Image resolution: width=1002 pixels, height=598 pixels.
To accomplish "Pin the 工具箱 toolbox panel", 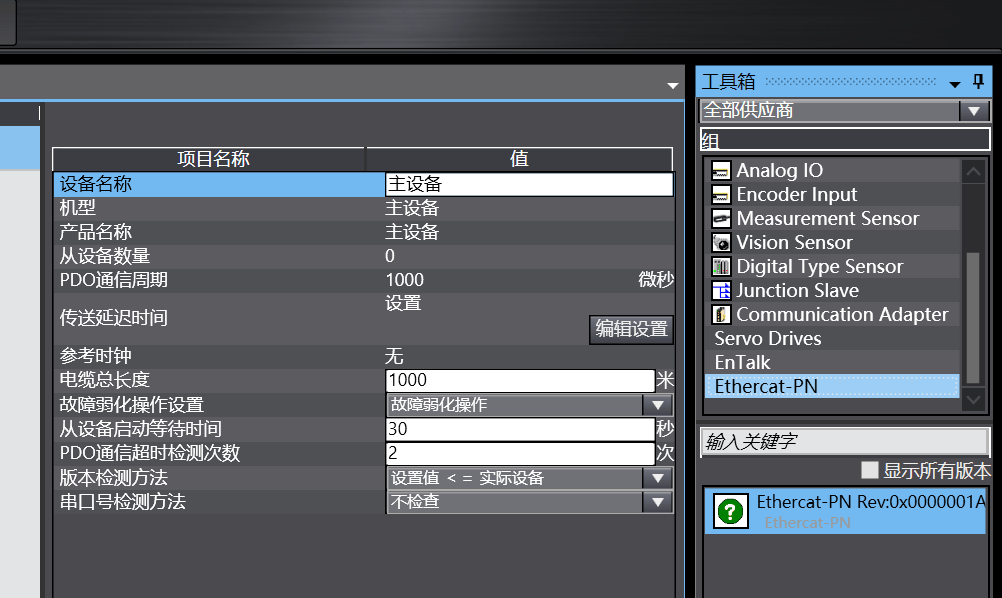I will tap(978, 81).
